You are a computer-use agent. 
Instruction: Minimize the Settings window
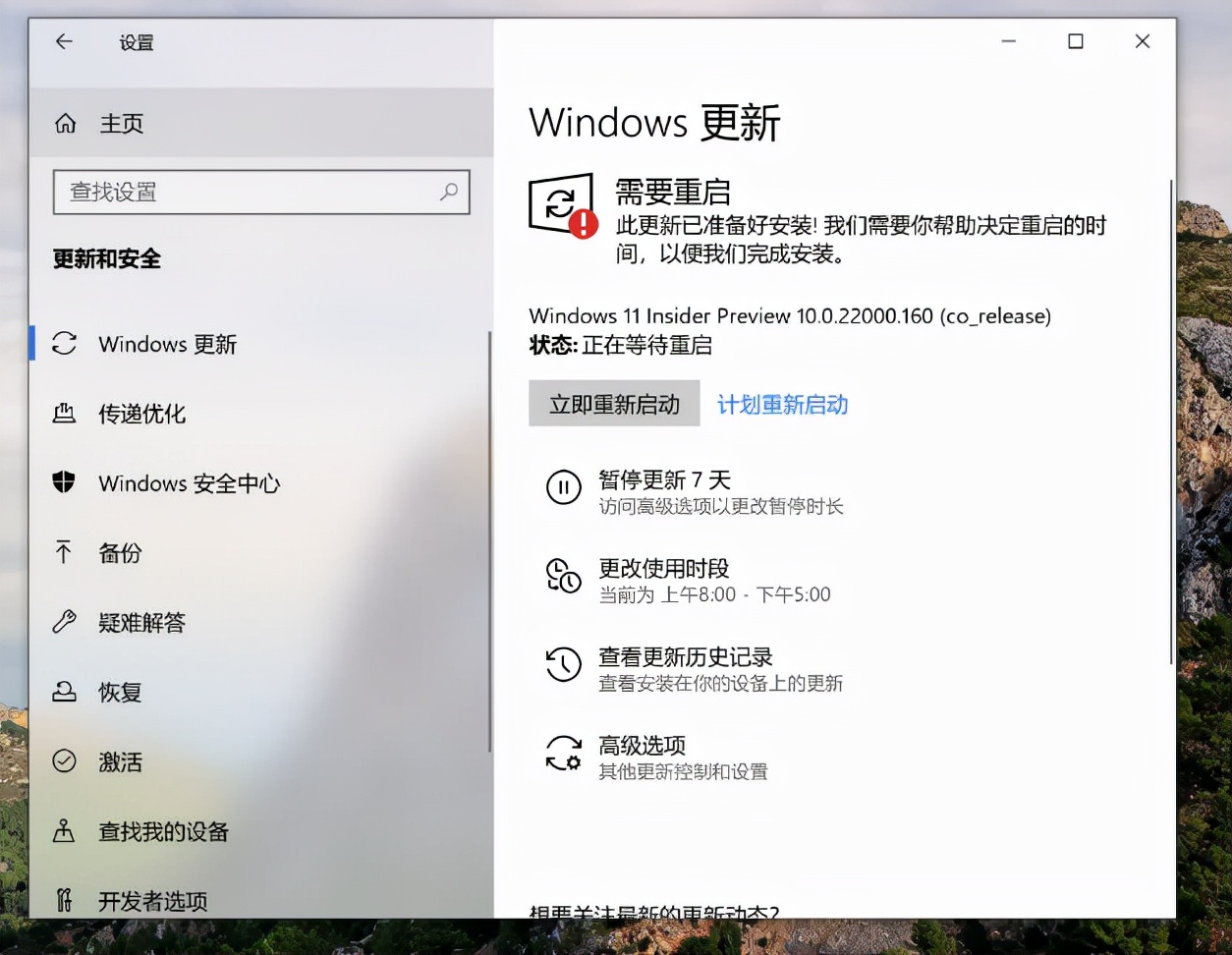click(x=1009, y=41)
